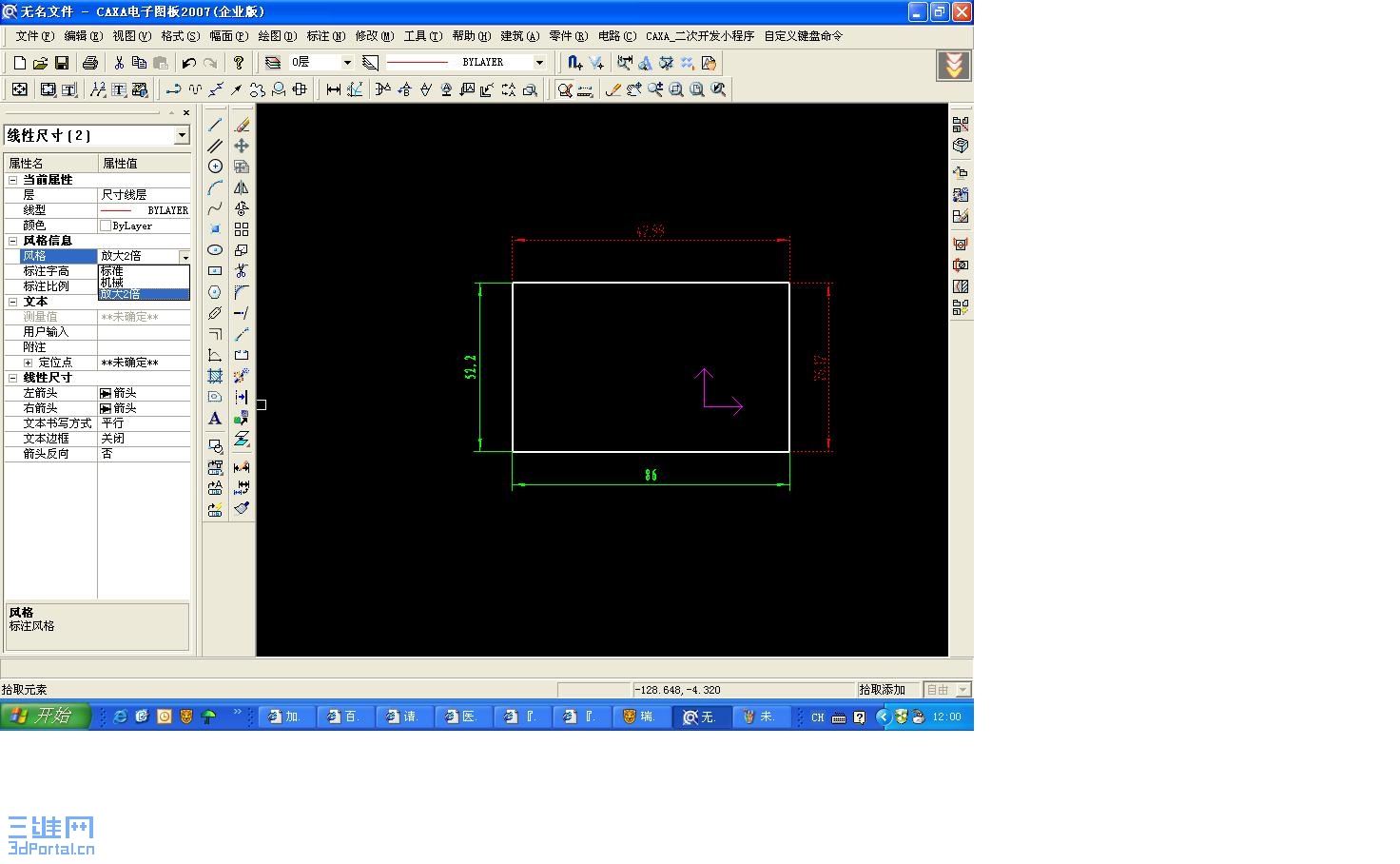Image resolution: width=1400 pixels, height=864 pixels.
Task: Open the 工具 menu
Action: [422, 36]
